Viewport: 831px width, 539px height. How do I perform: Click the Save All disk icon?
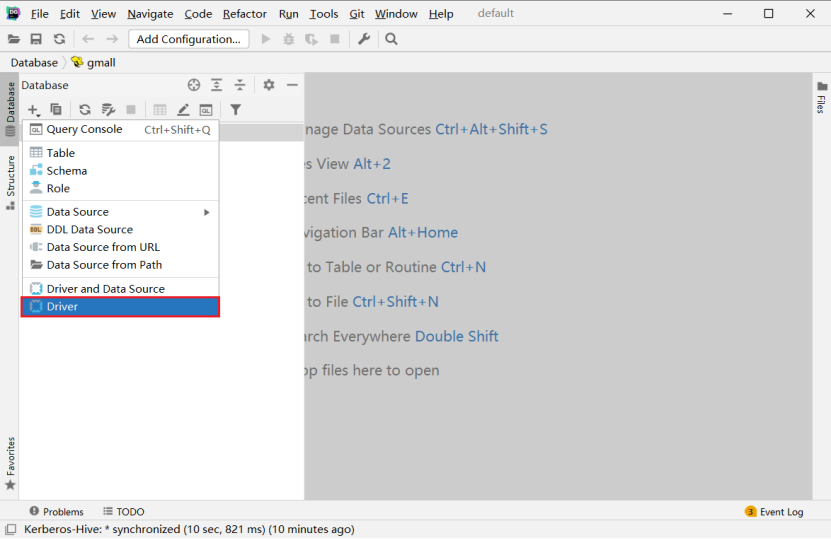coord(36,39)
